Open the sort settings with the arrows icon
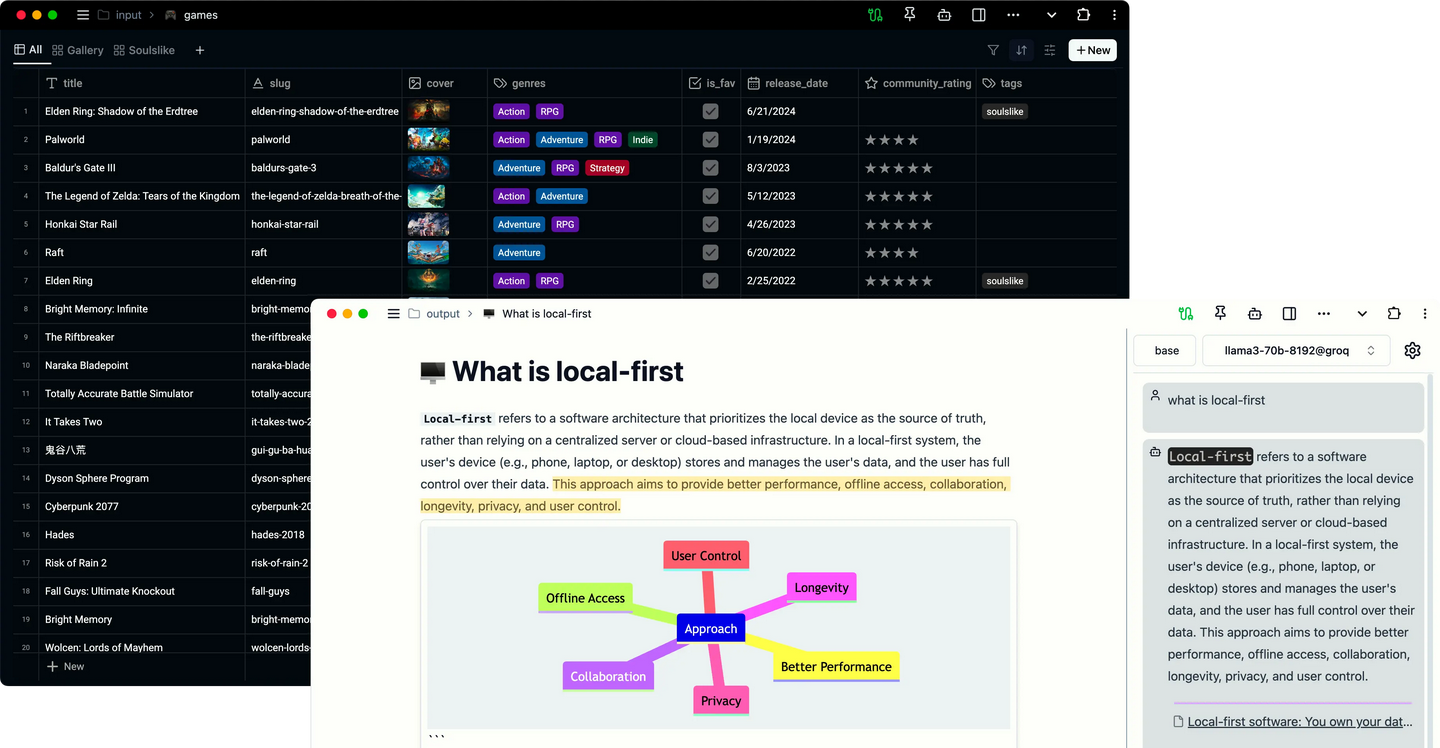This screenshot has width=1440, height=748. (x=1020, y=50)
